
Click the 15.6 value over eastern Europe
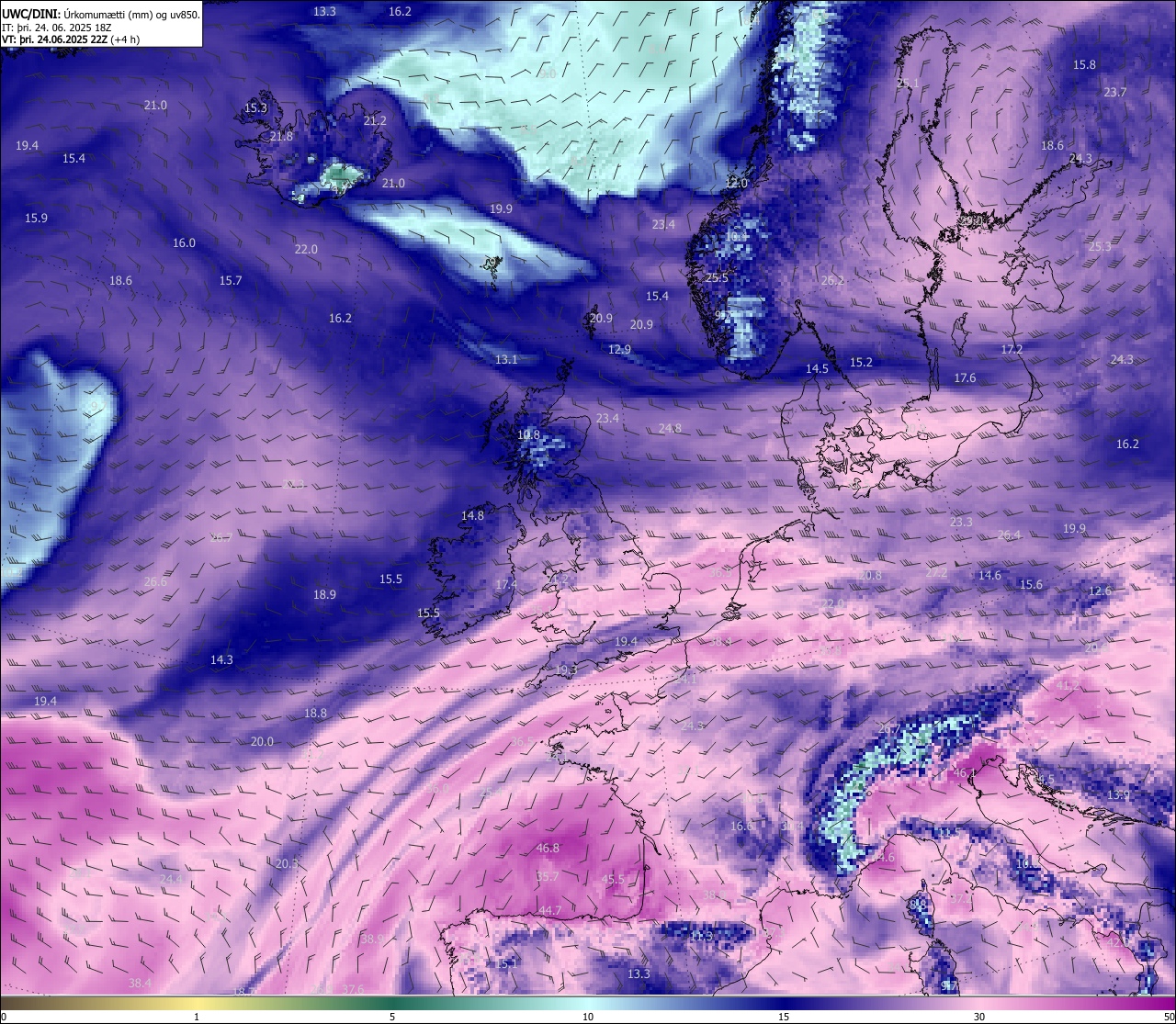click(x=1031, y=585)
